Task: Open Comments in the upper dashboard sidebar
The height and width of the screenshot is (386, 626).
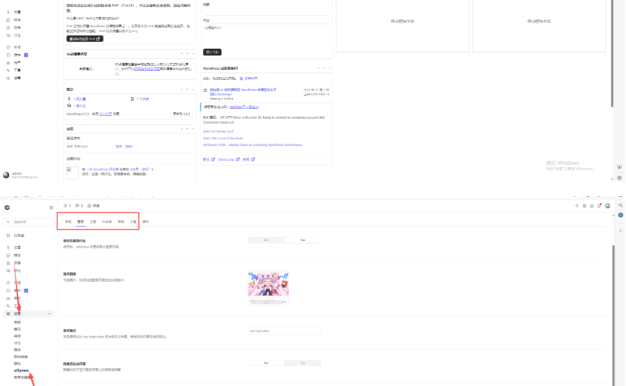Action: 17,35
